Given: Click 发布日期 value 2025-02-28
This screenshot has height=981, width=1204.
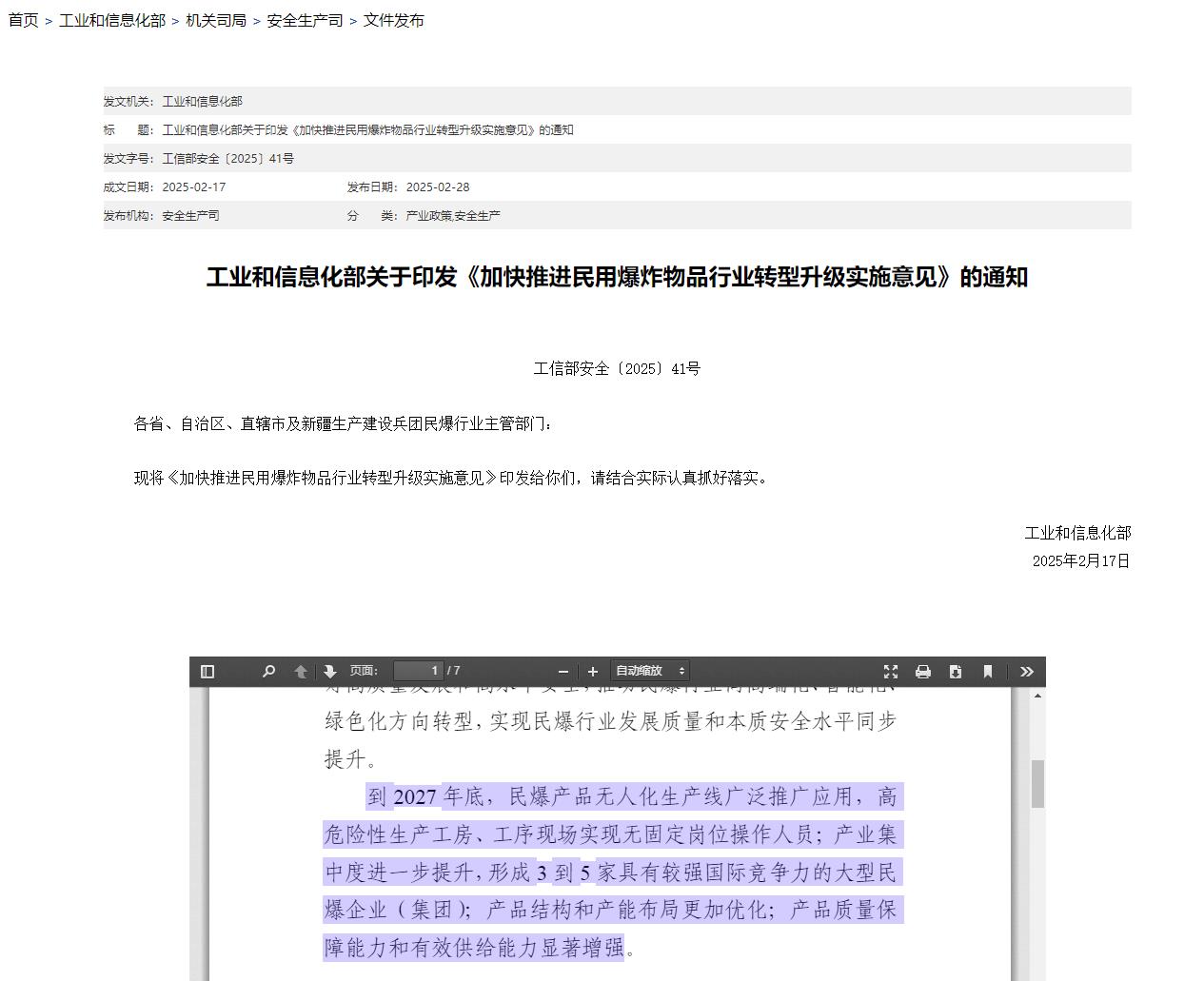Looking at the screenshot, I should coord(438,187).
